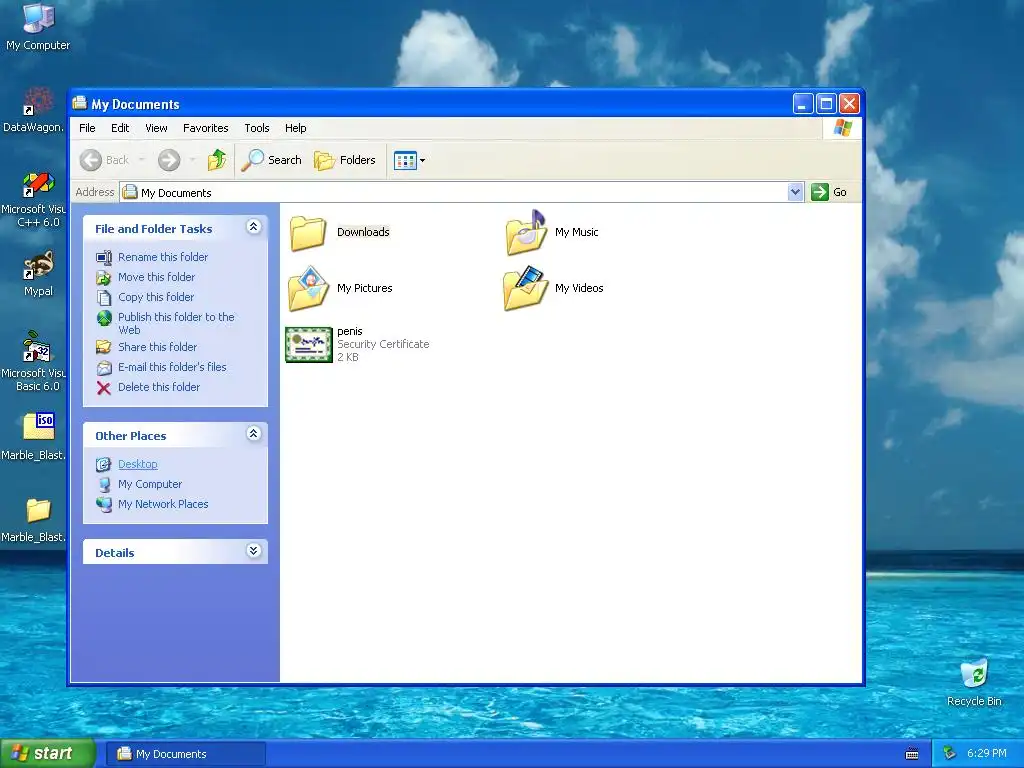1024x768 pixels.
Task: Click the Rename this folder icon
Action: [x=103, y=258]
